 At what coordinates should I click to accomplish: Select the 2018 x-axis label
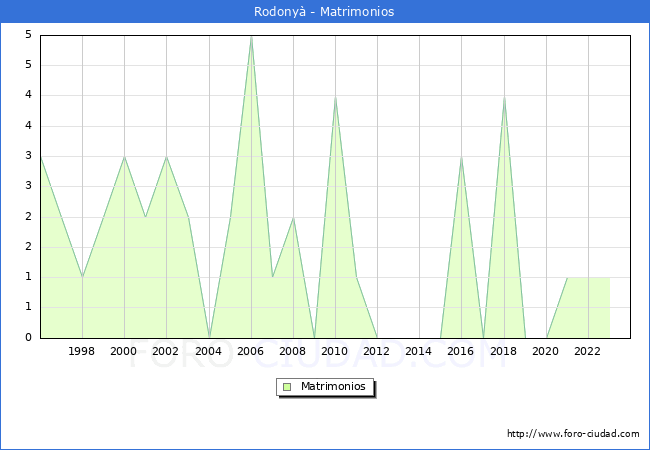click(x=503, y=351)
